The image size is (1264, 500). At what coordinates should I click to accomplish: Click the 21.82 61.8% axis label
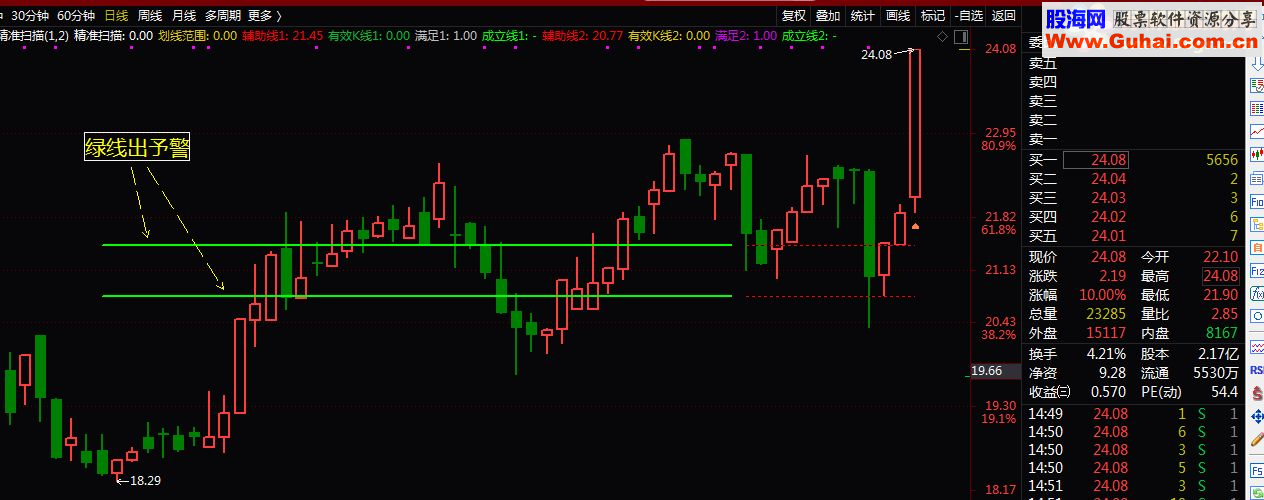pyautogui.click(x=1000, y=223)
